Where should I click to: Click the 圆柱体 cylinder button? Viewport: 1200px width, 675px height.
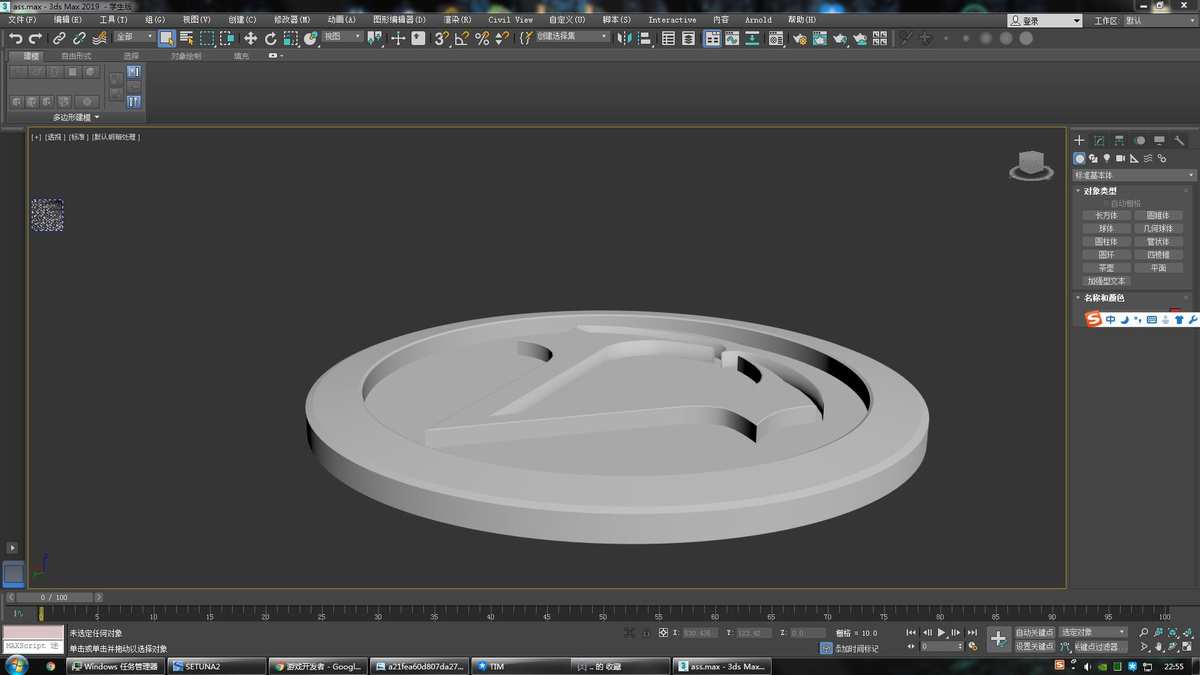(1106, 241)
